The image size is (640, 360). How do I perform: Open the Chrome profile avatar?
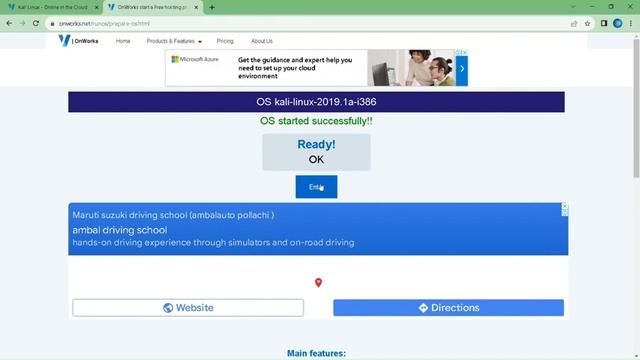[x=618, y=24]
